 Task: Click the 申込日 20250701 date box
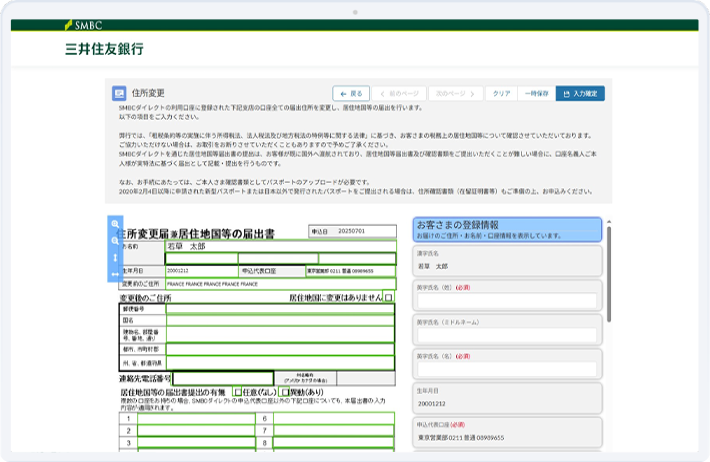coord(352,231)
